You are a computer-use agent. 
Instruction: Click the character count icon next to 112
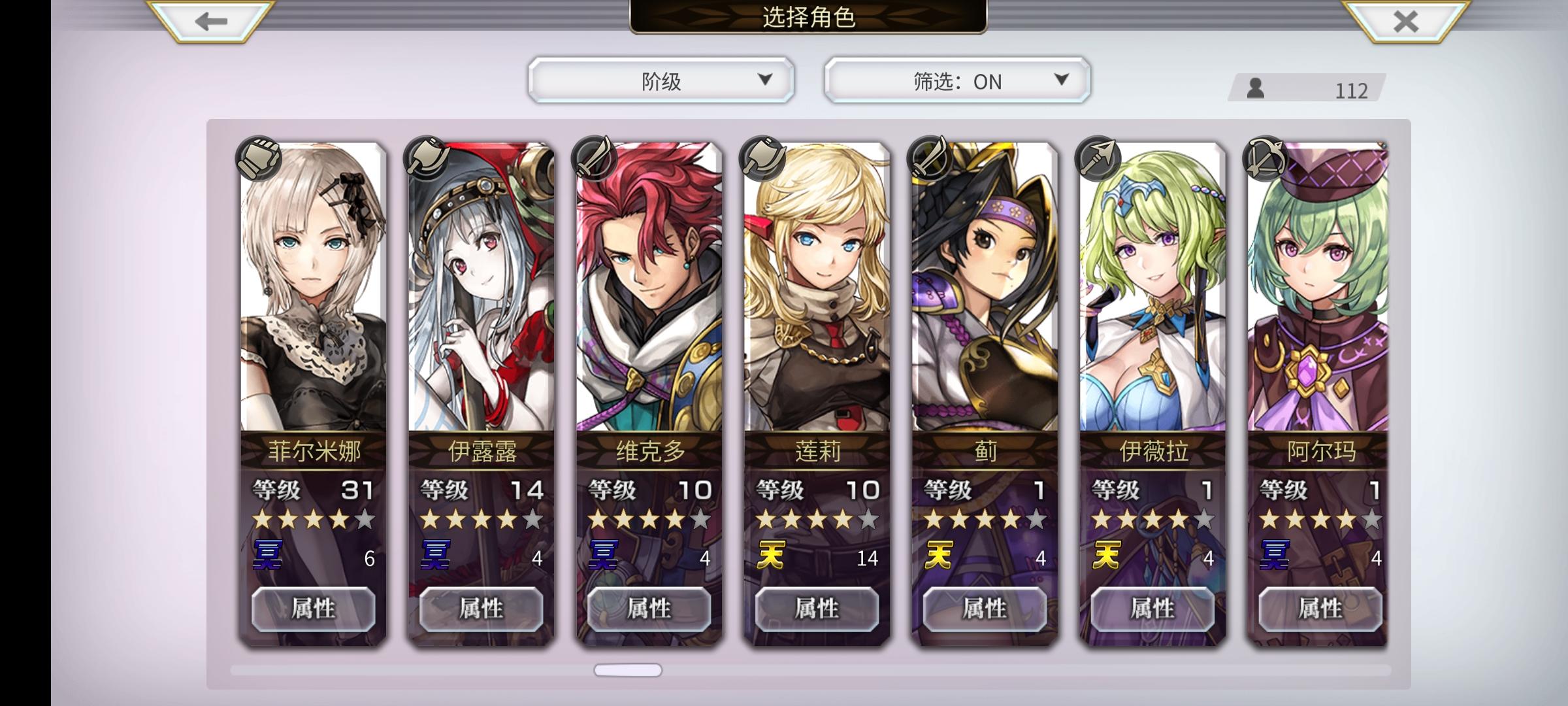click(1255, 88)
